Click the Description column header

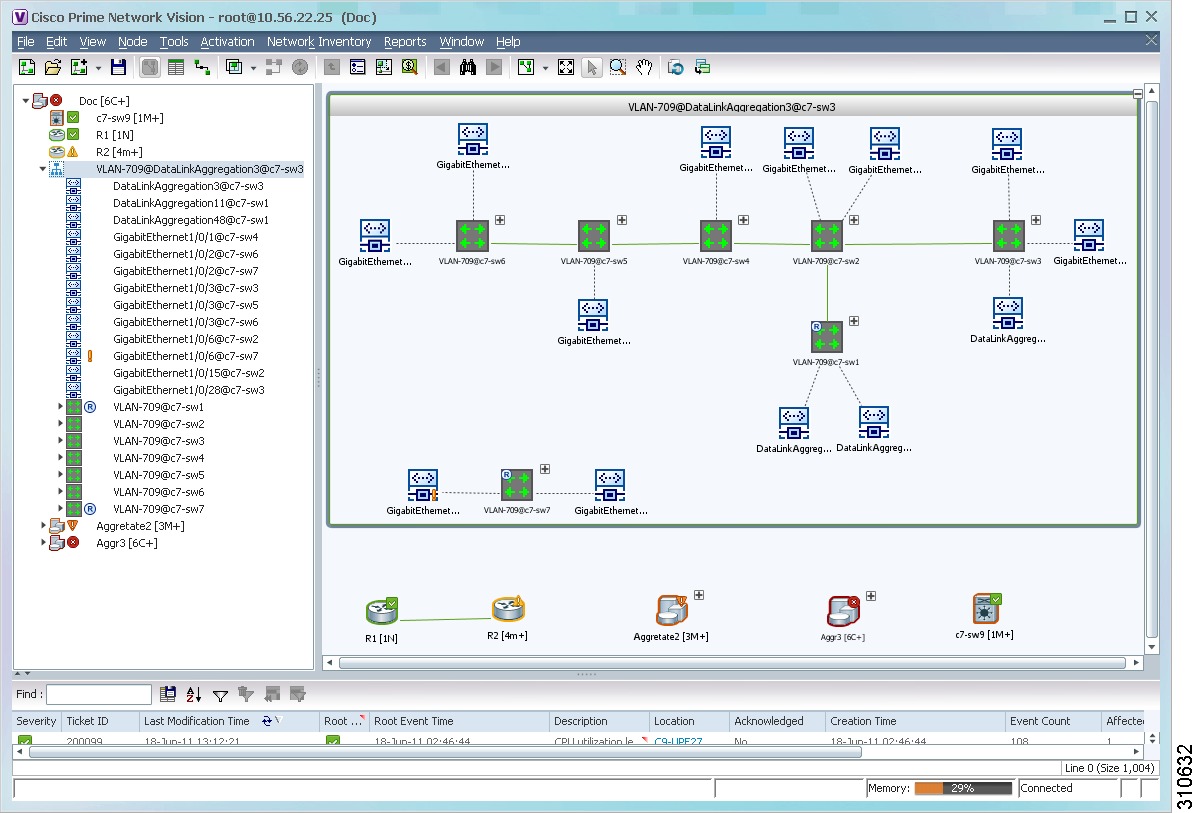pyautogui.click(x=598, y=721)
